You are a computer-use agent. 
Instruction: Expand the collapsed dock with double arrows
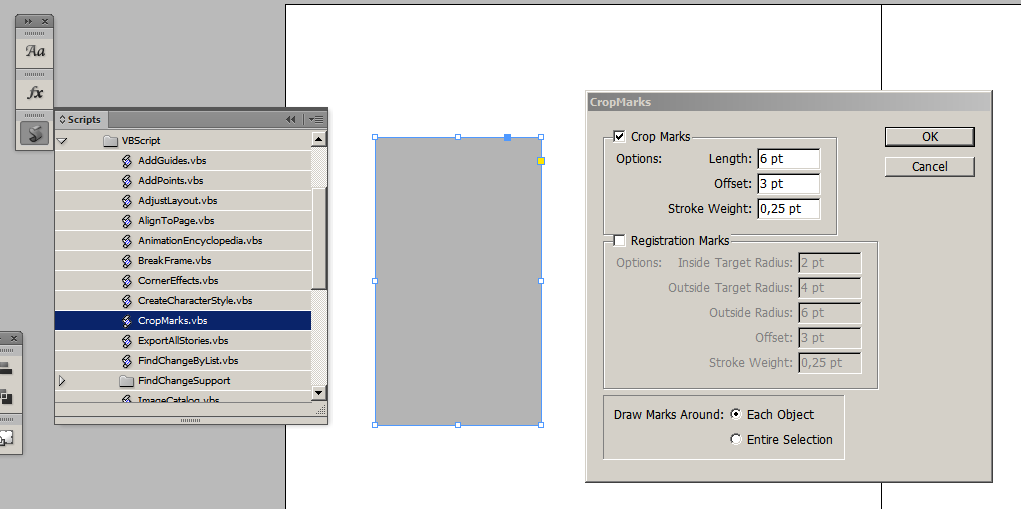point(28,21)
